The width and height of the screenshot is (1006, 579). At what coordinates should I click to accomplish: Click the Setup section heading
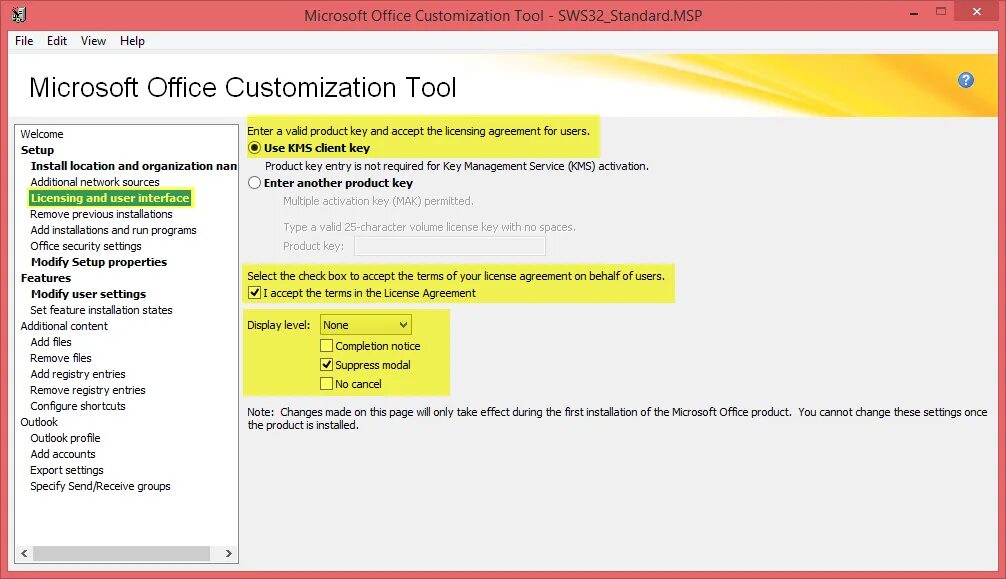click(37, 150)
